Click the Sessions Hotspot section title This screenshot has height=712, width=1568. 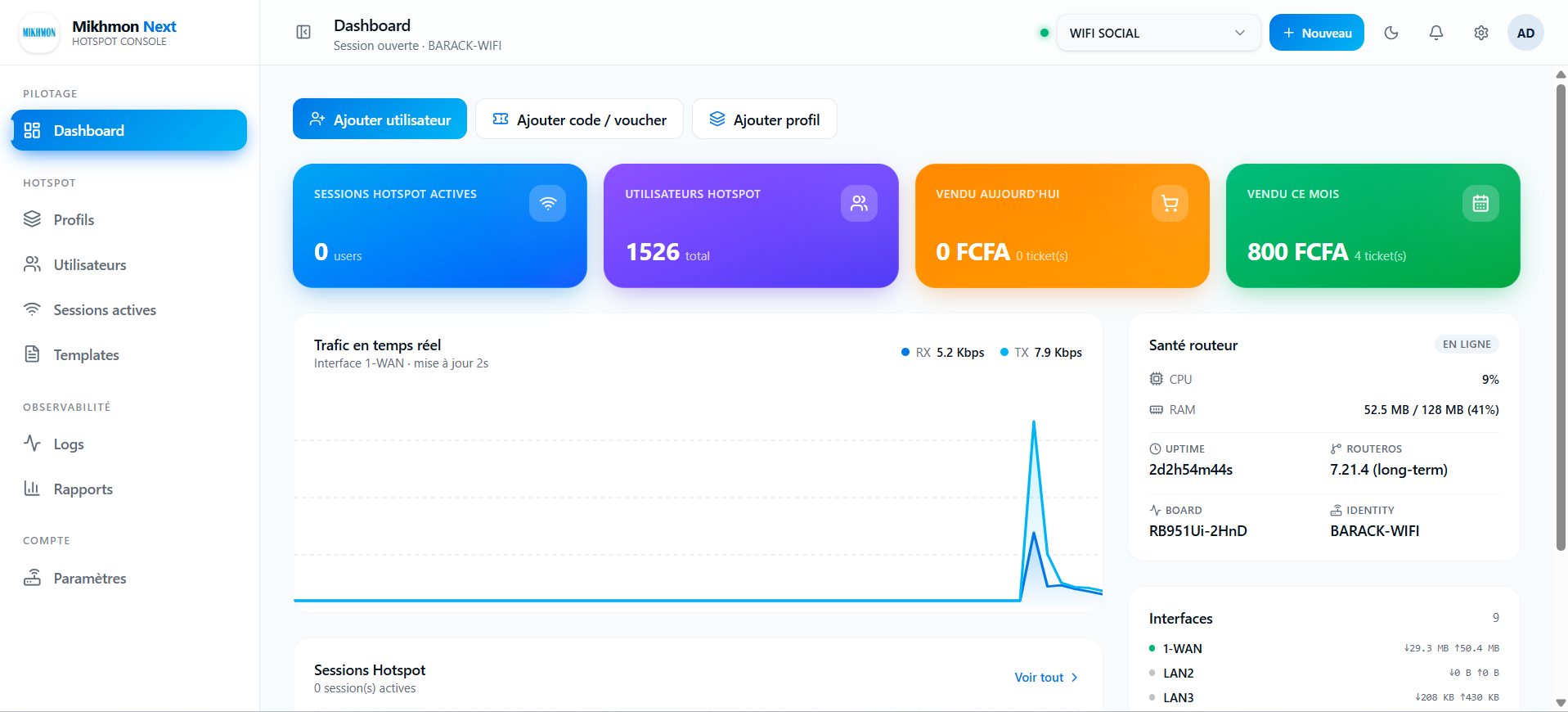[370, 669]
